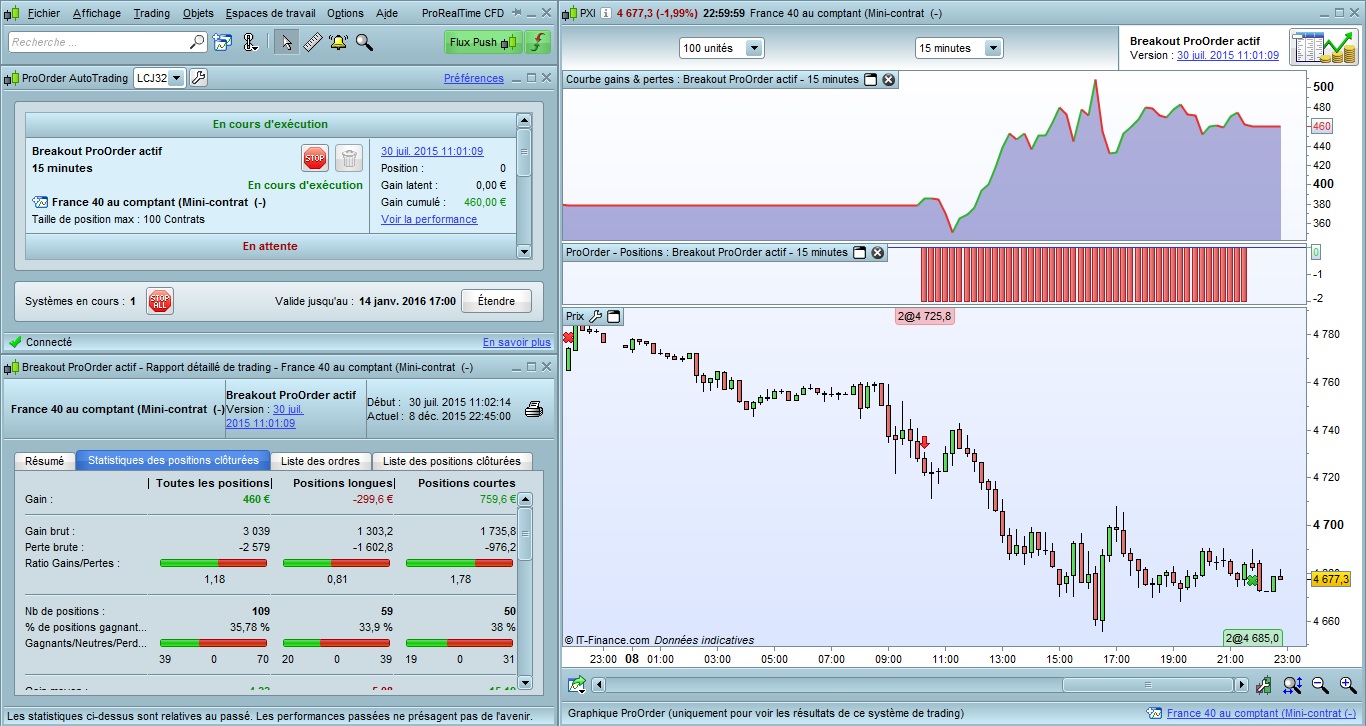The width and height of the screenshot is (1366, 726).
Task: Click the chart linking chain icon
Action: click(250, 42)
